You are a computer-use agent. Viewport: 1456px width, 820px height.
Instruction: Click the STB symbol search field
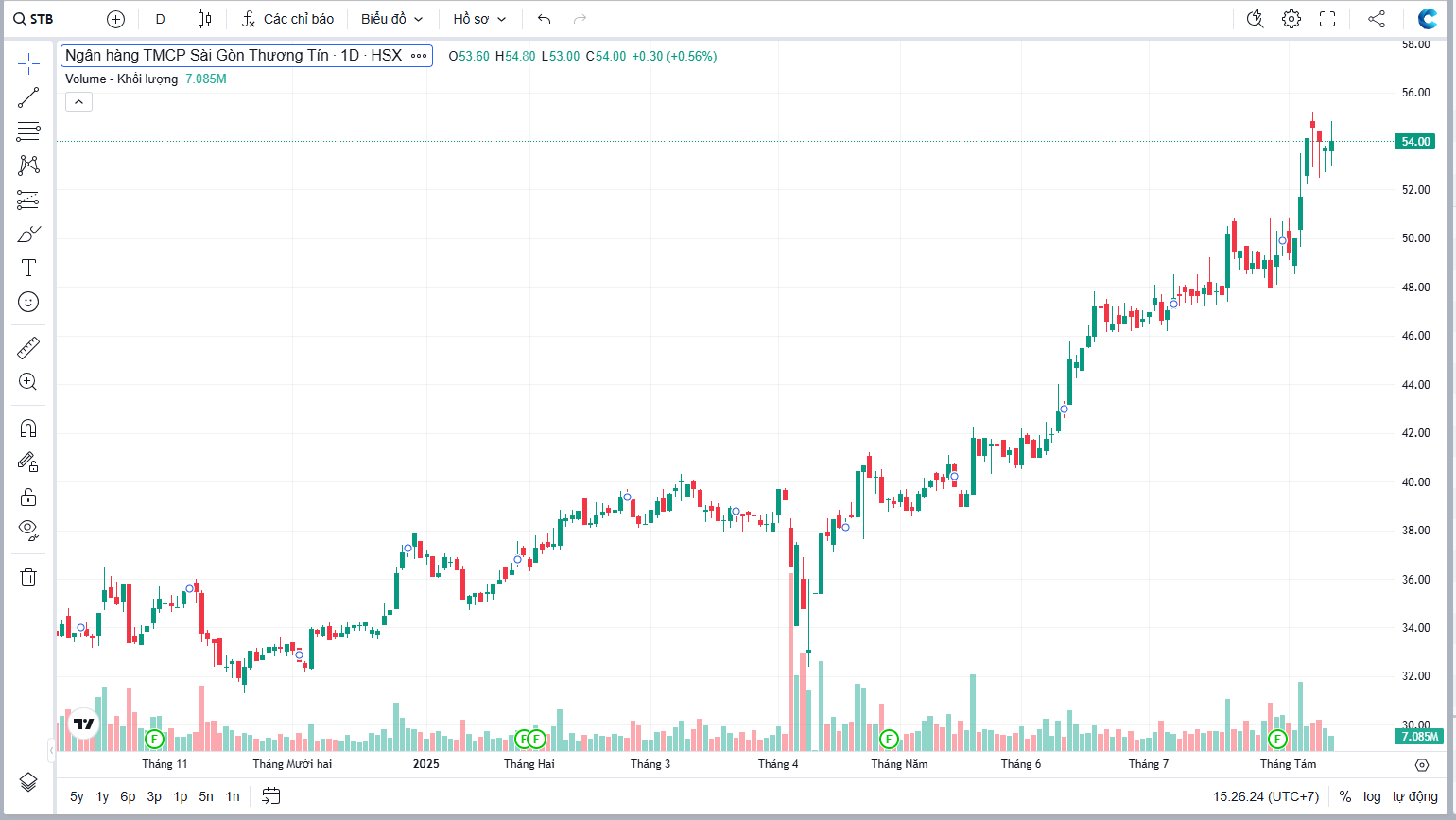coord(34,19)
